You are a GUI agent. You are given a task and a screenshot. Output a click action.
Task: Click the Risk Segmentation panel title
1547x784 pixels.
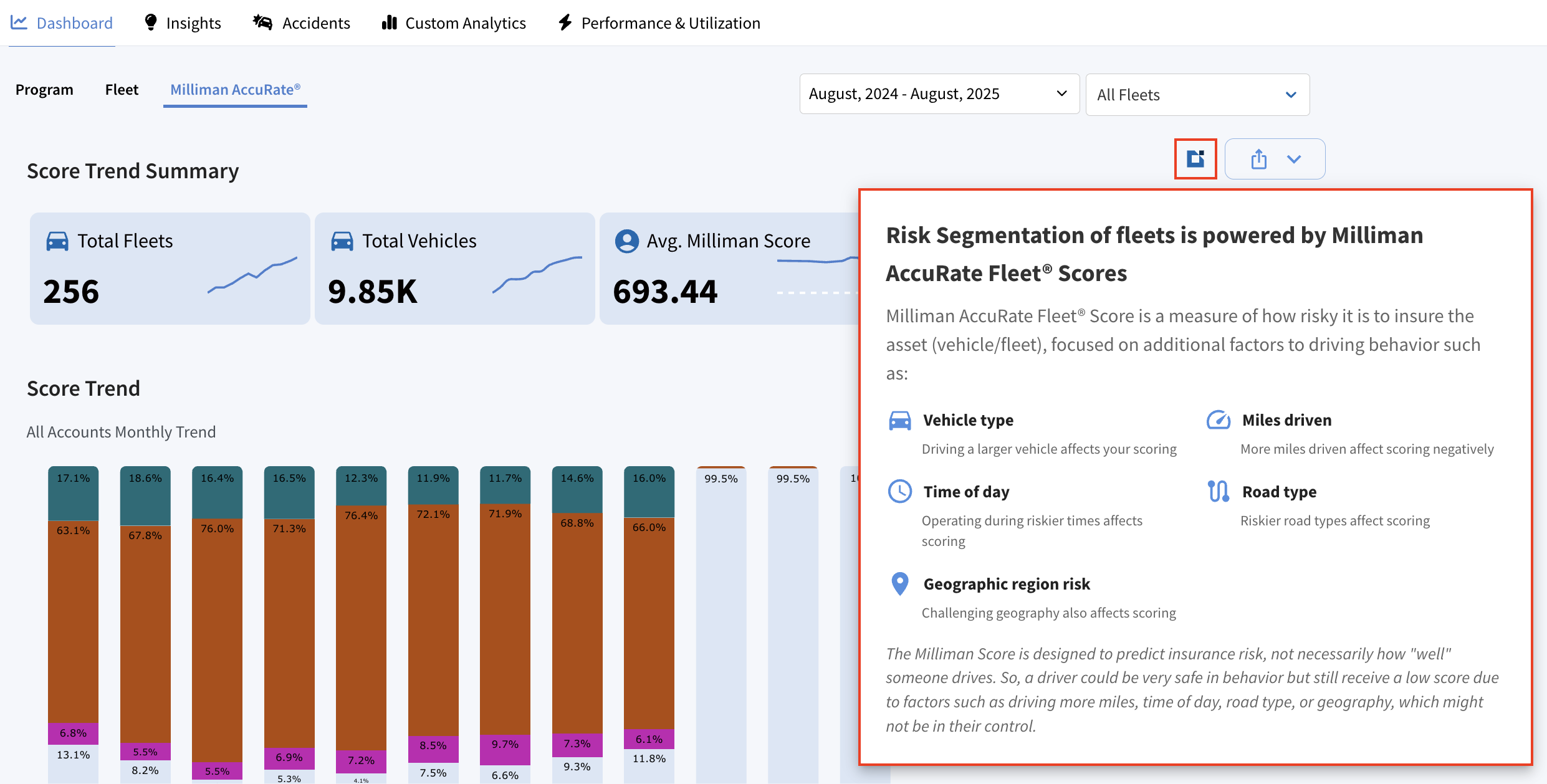[1154, 254]
